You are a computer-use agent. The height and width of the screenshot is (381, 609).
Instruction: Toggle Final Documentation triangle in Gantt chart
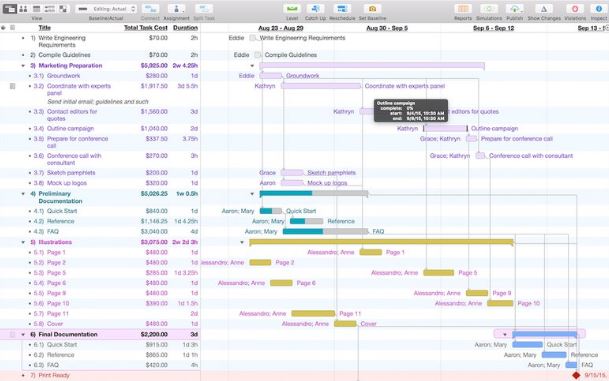tap(505, 334)
